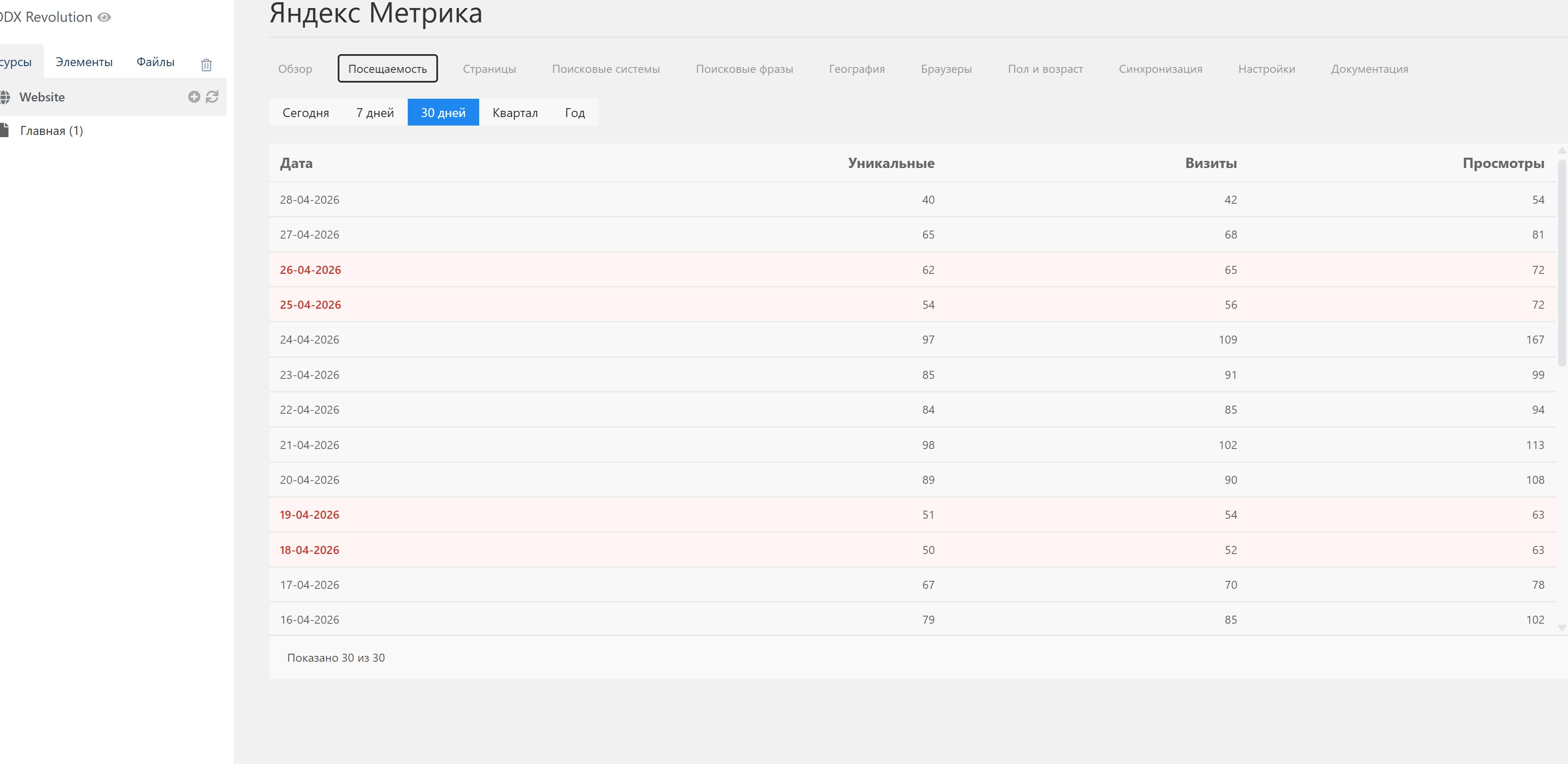Open the Обзор section

(295, 69)
